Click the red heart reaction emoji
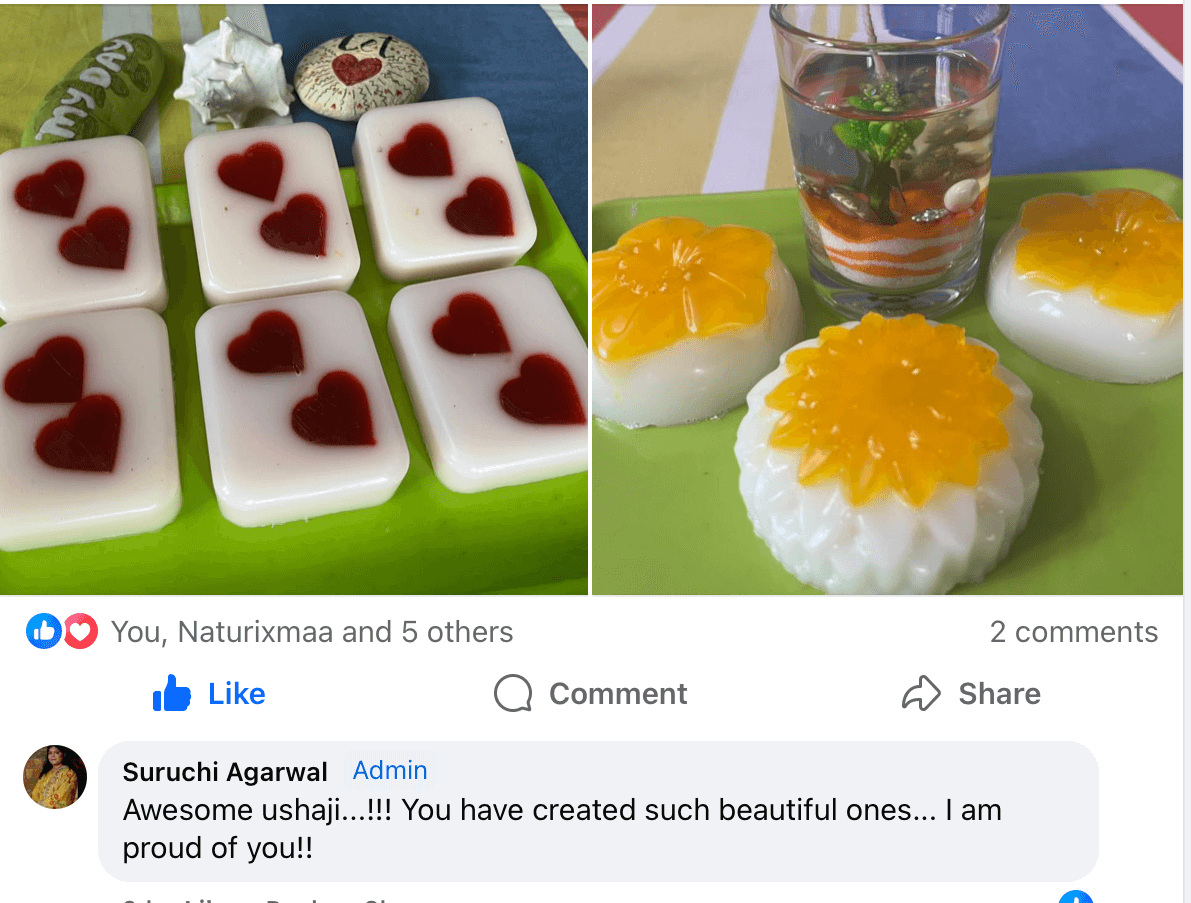Image resolution: width=1191 pixels, height=903 pixels. (x=80, y=631)
